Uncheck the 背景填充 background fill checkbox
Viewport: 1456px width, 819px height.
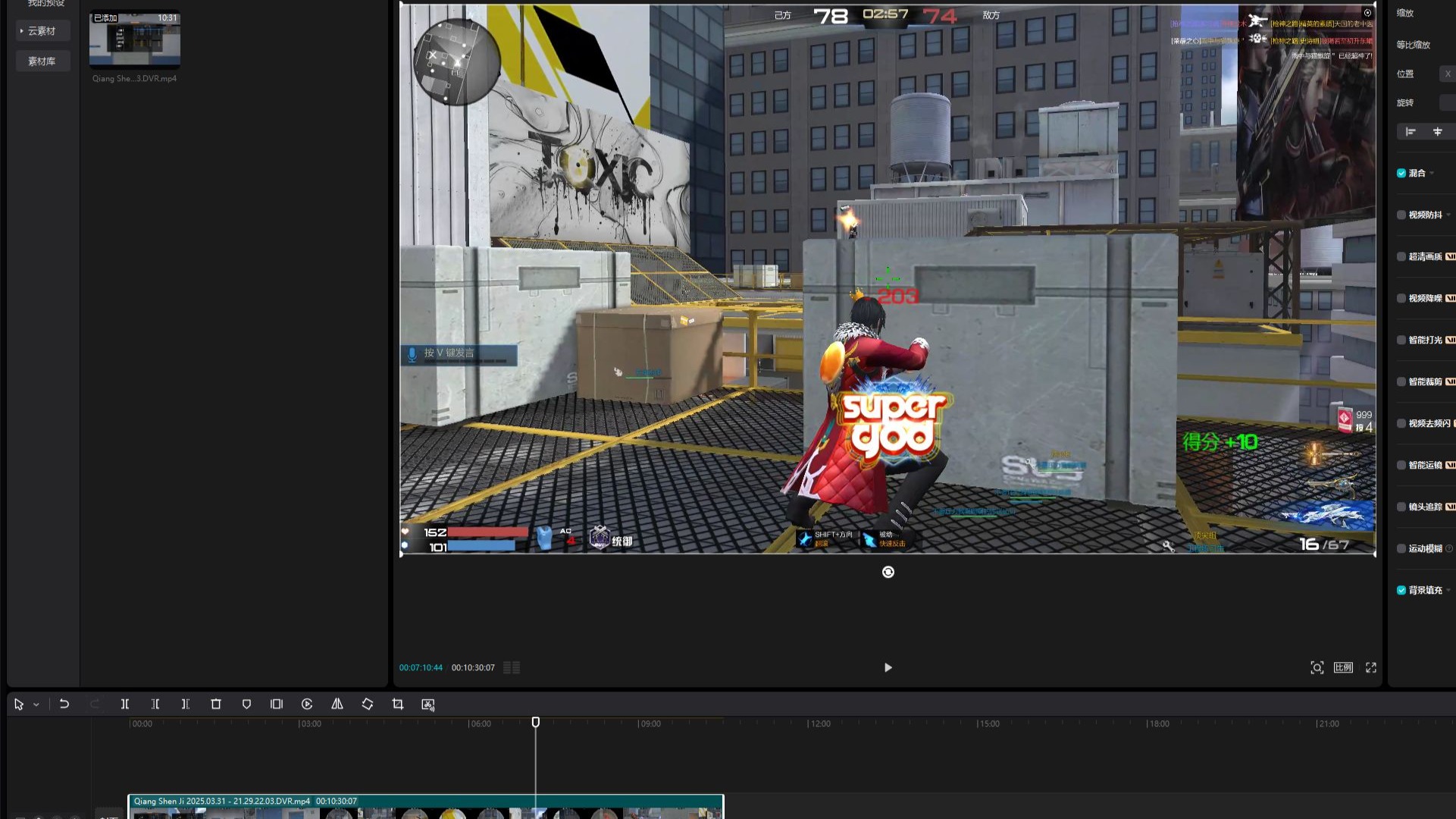(1401, 590)
